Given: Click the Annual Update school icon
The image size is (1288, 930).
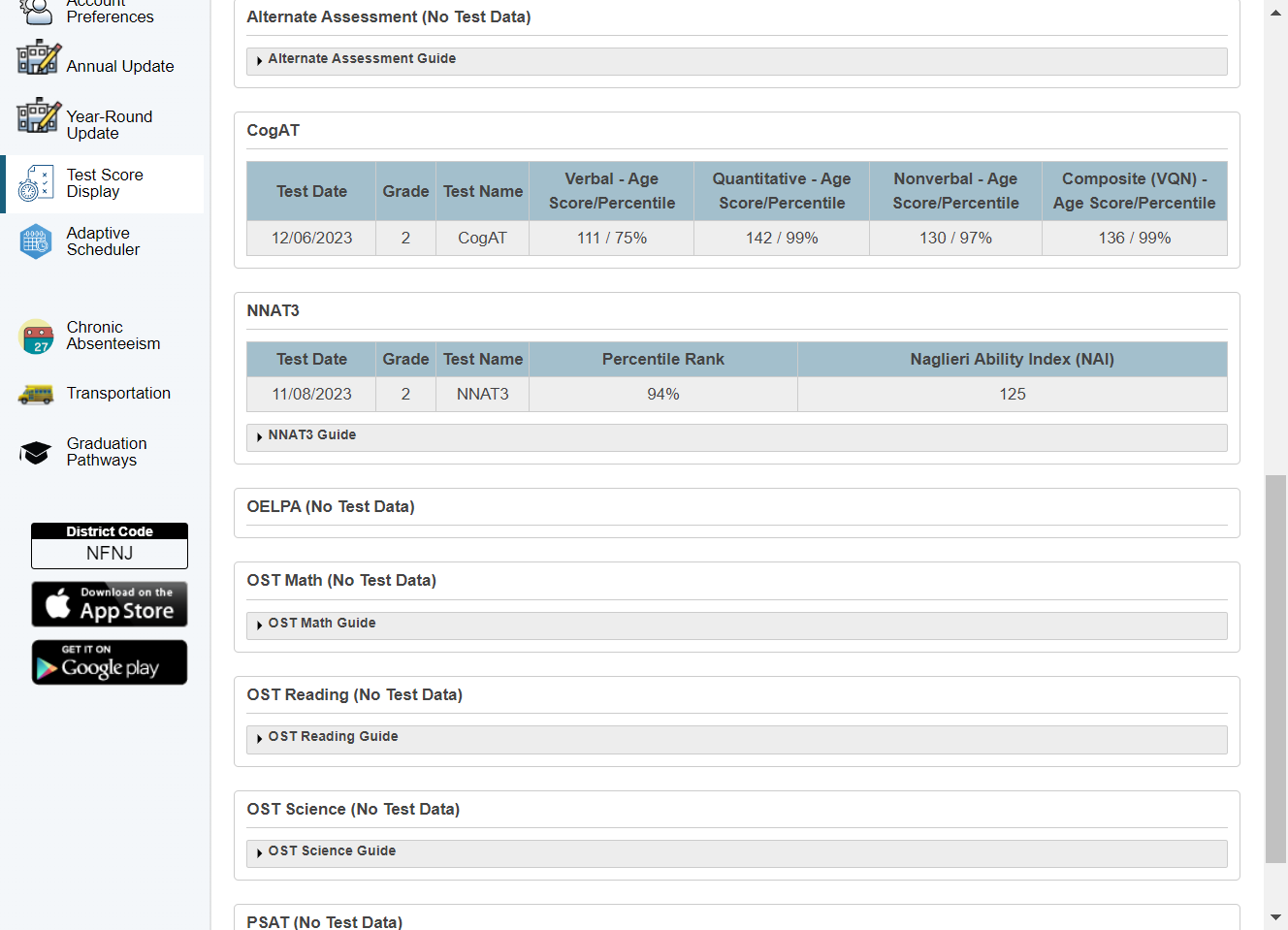Looking at the screenshot, I should coord(39,57).
